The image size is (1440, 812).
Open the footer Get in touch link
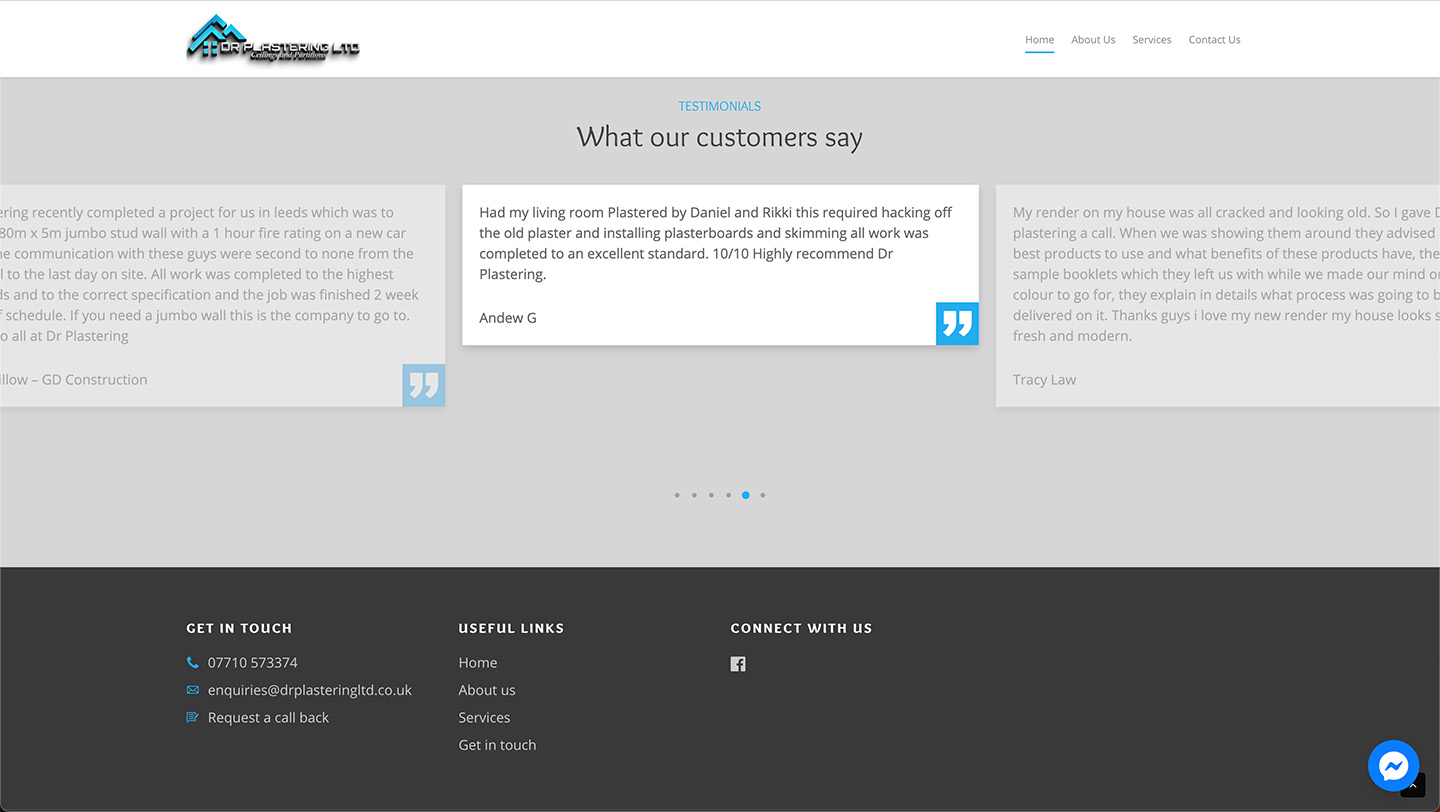(x=497, y=745)
